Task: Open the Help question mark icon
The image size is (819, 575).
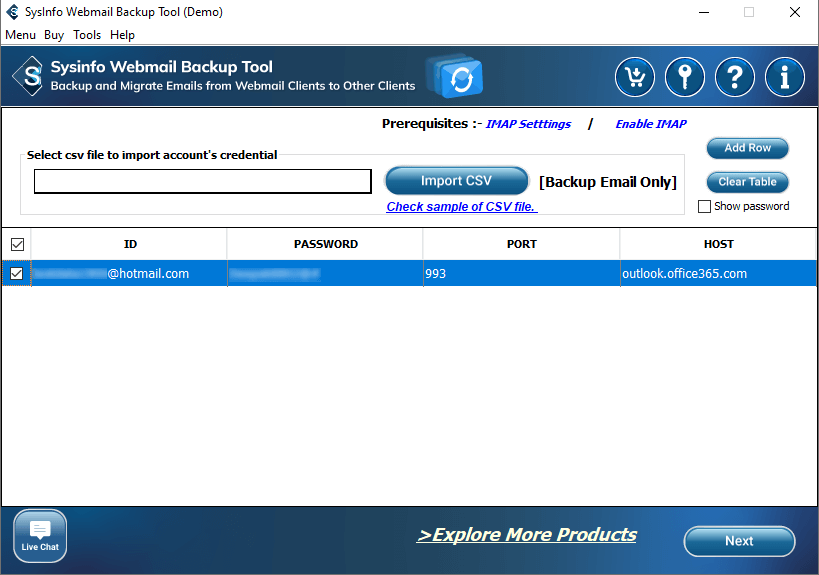Action: [x=735, y=77]
